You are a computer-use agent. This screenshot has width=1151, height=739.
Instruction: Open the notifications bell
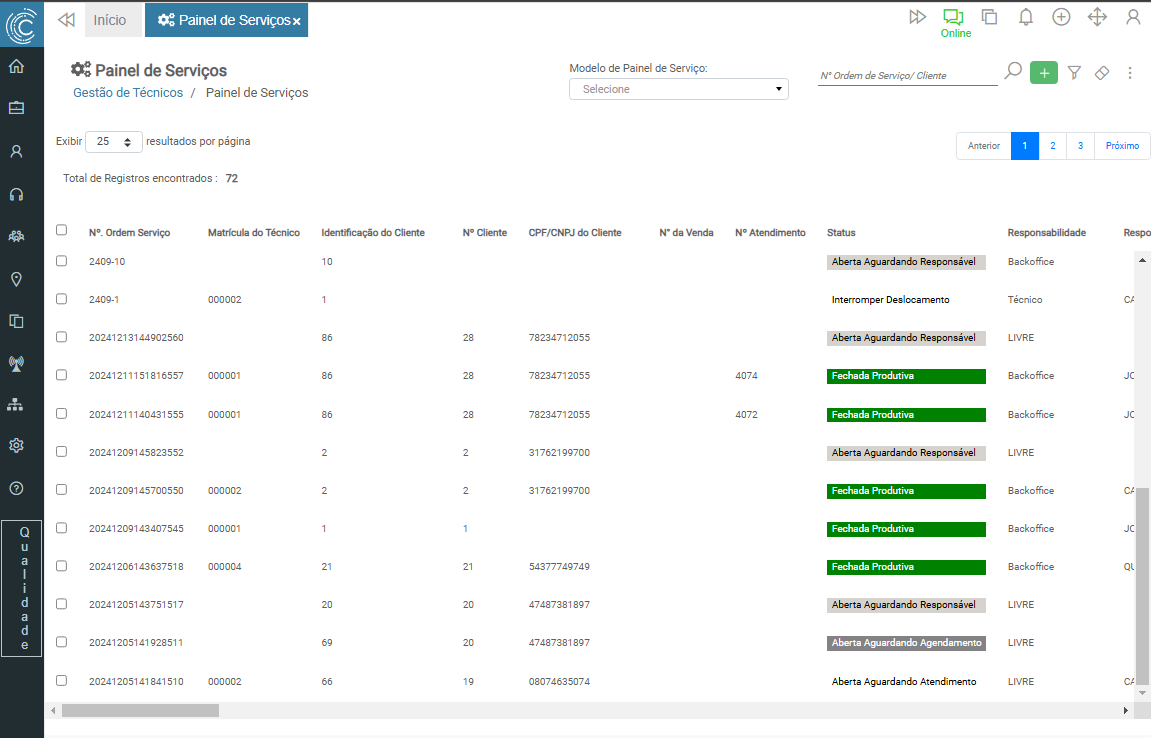1025,17
